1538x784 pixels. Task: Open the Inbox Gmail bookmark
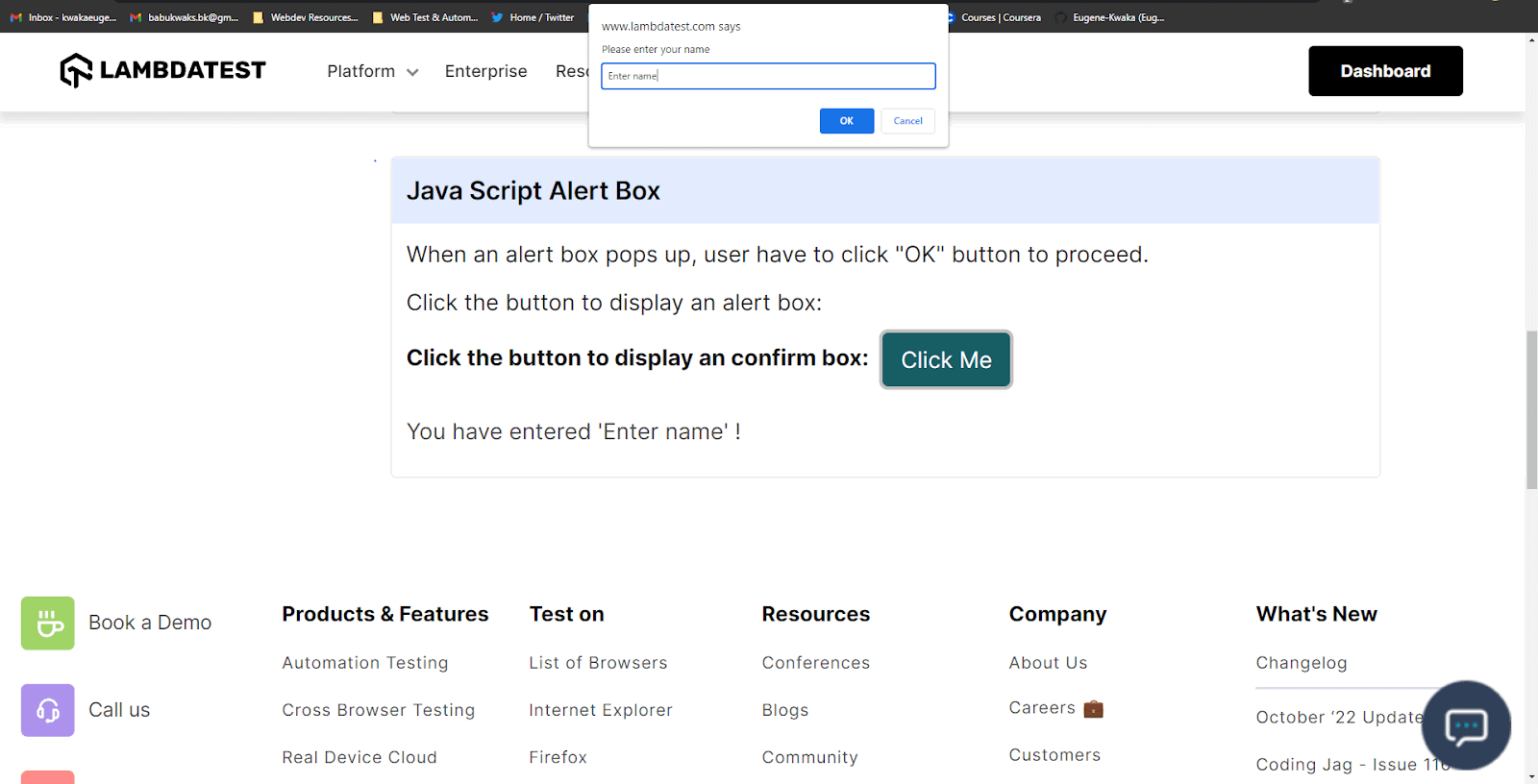pos(63,17)
